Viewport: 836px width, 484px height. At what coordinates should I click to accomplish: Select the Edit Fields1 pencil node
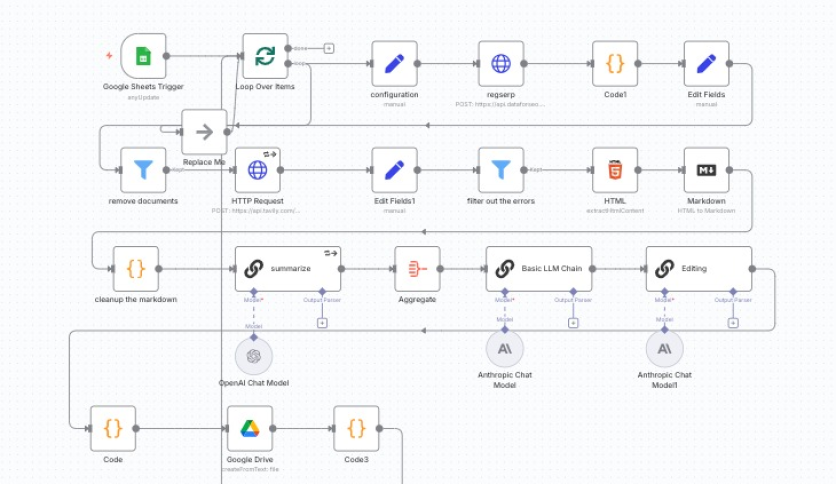point(394,170)
